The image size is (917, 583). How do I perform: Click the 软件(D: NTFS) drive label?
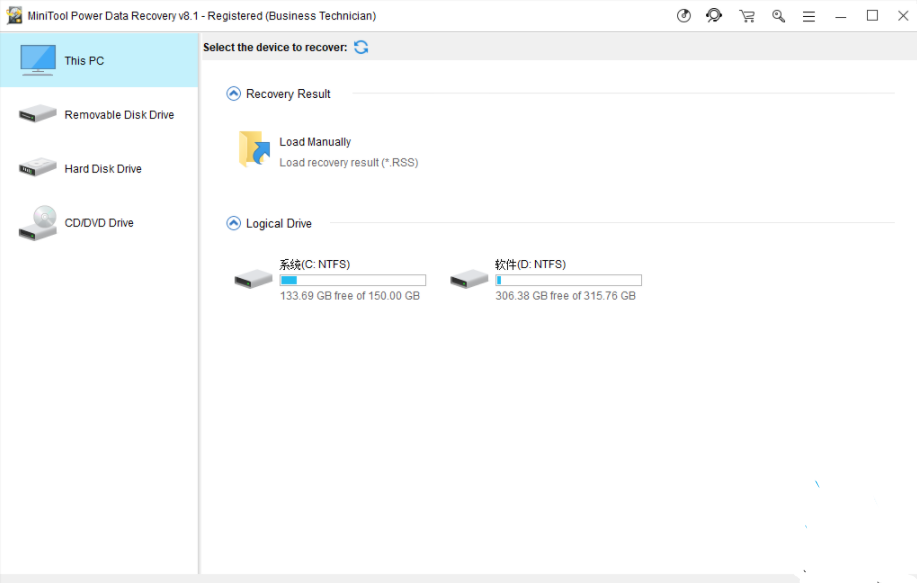pos(530,264)
